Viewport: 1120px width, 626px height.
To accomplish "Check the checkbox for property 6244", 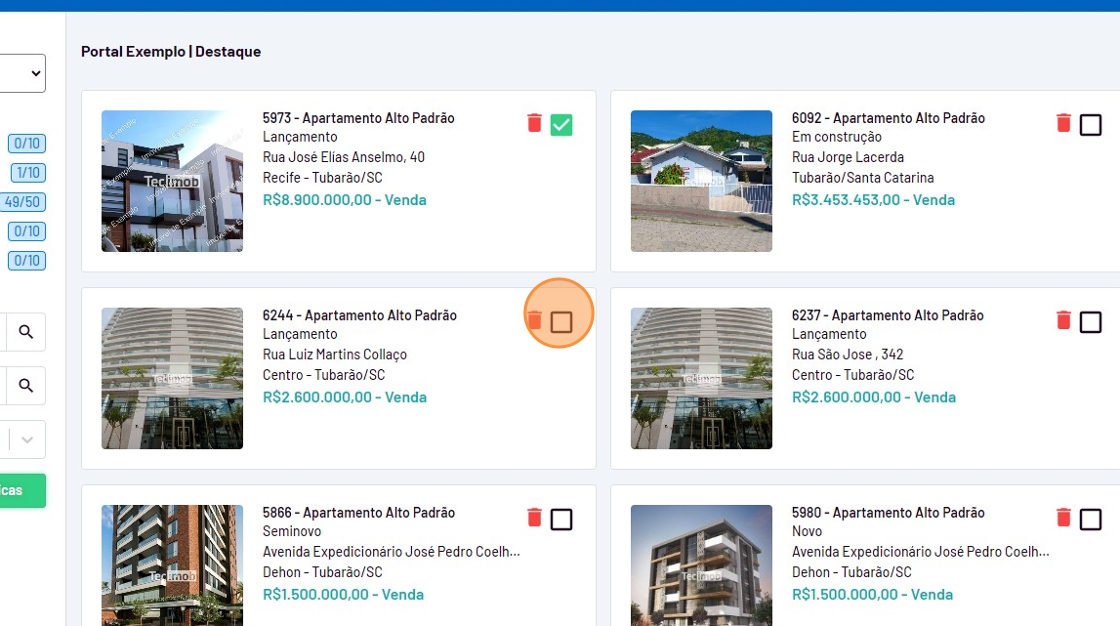I will (561, 322).
